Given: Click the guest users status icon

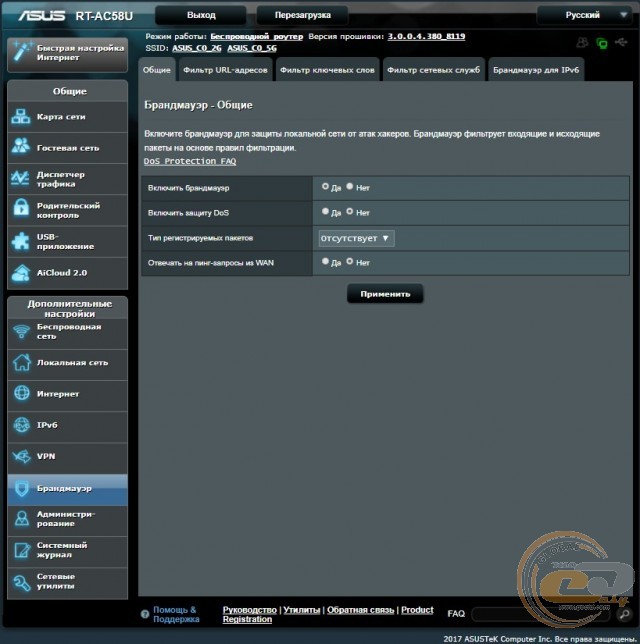Looking at the screenshot, I should pyautogui.click(x=582, y=42).
